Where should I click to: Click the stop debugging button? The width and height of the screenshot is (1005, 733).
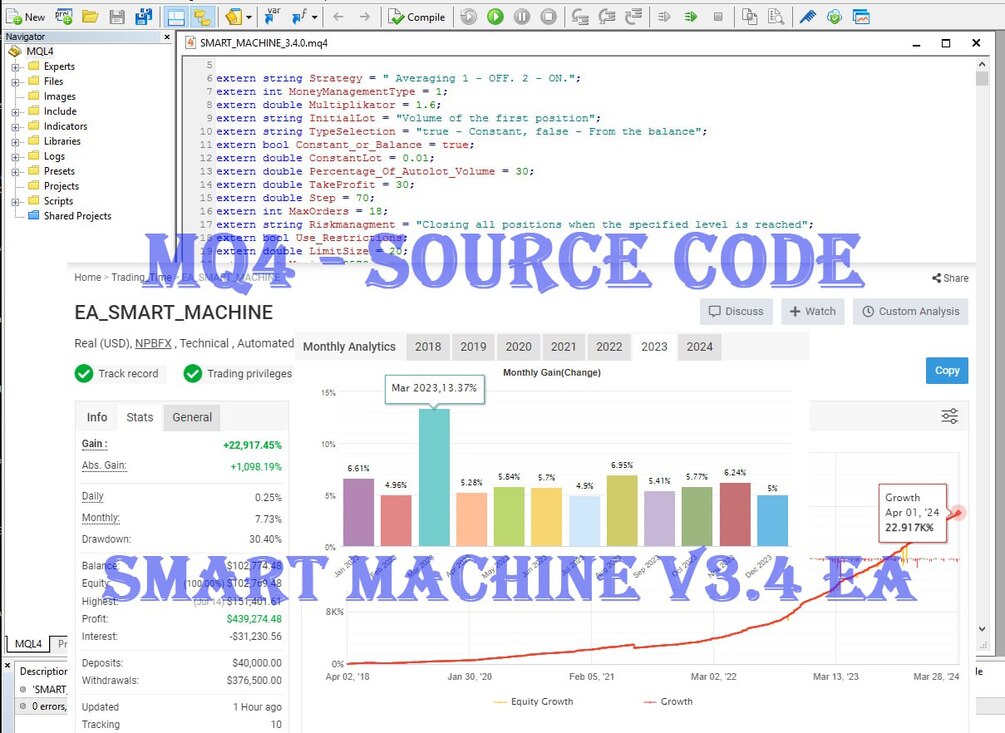549,17
